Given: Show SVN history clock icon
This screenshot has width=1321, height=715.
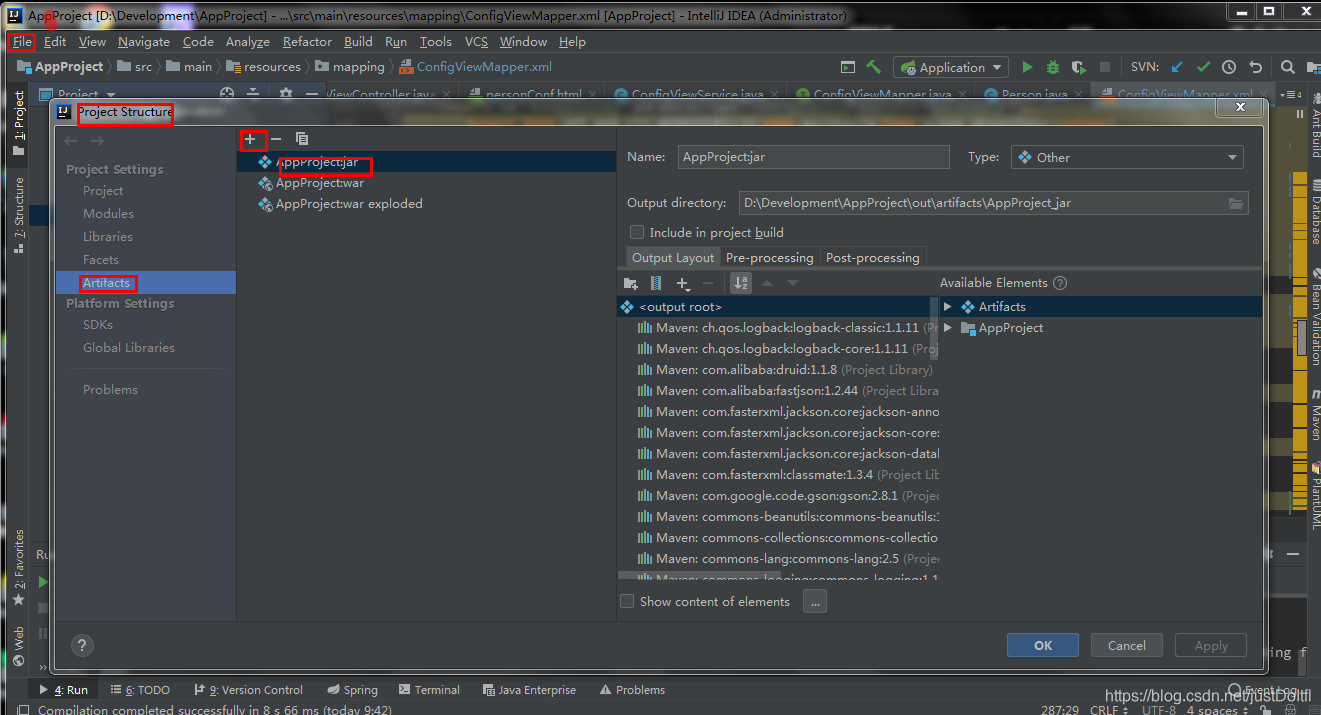Looking at the screenshot, I should point(1229,67).
